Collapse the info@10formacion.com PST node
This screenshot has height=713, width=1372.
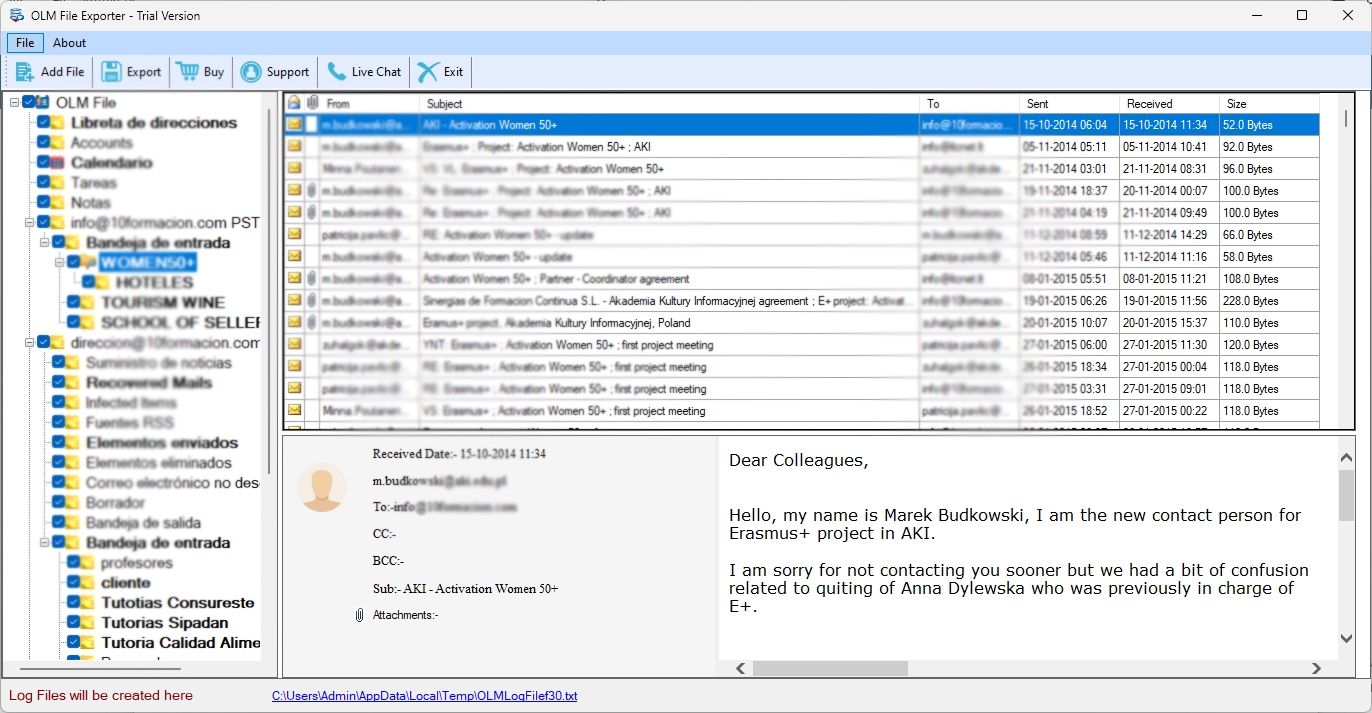coord(28,222)
